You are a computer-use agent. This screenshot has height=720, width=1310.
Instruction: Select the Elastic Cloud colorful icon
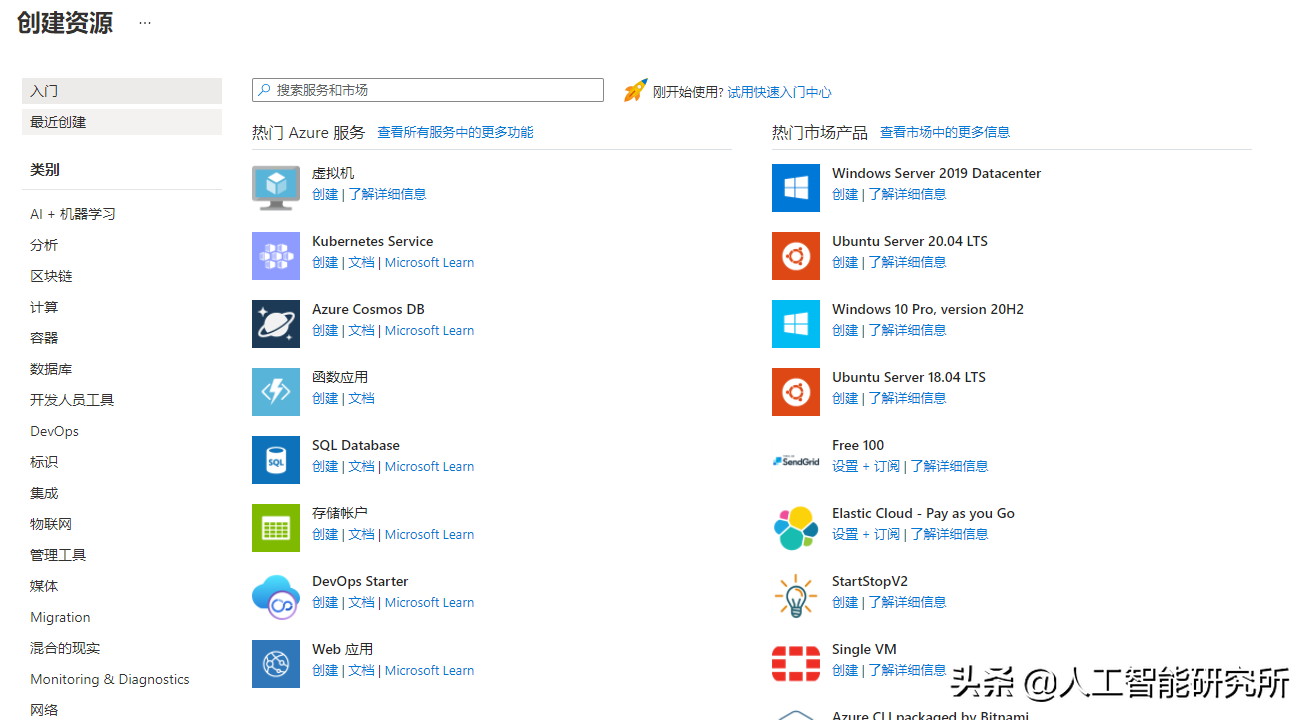[x=796, y=528]
